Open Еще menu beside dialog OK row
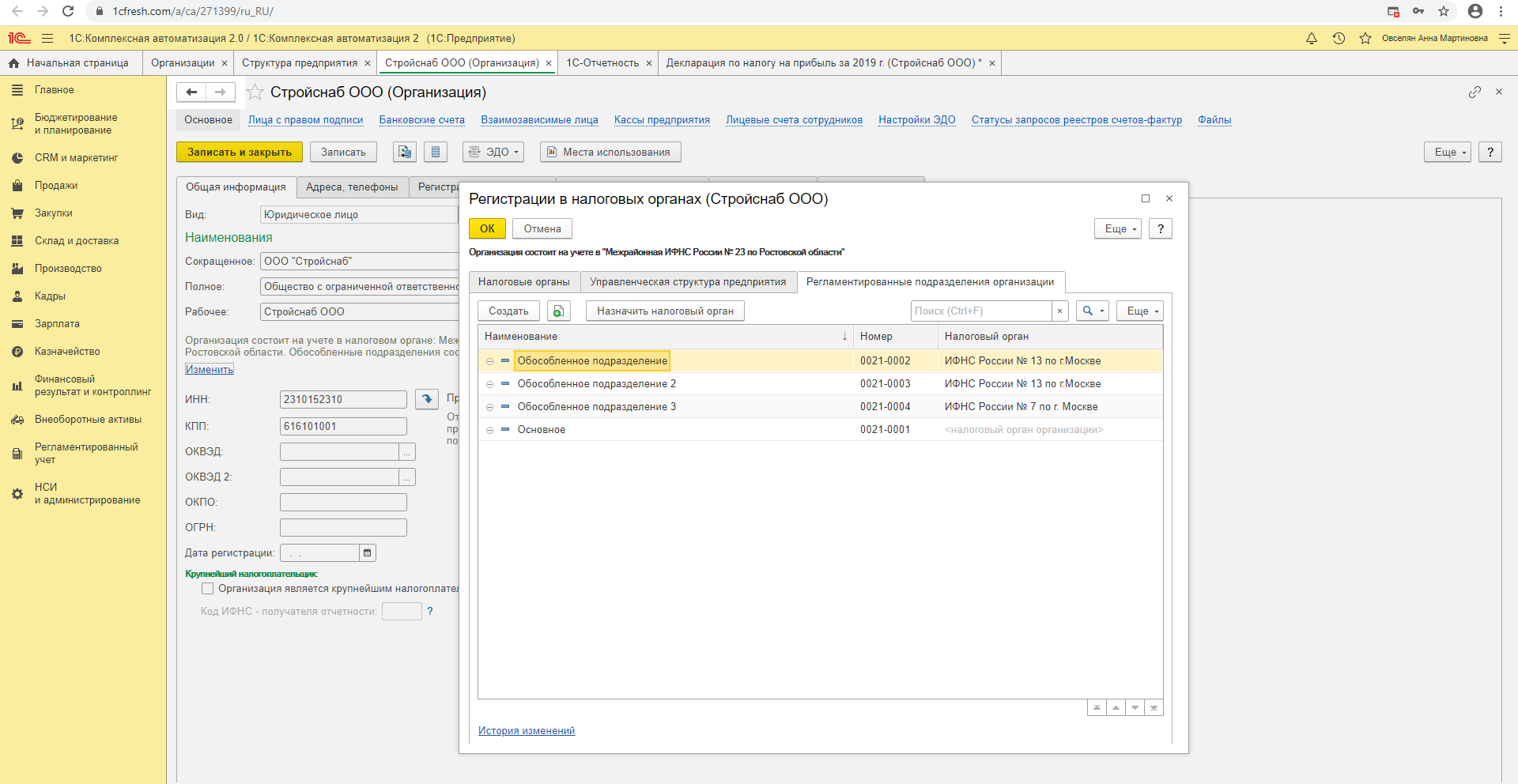This screenshot has width=1518, height=784. (x=1118, y=228)
